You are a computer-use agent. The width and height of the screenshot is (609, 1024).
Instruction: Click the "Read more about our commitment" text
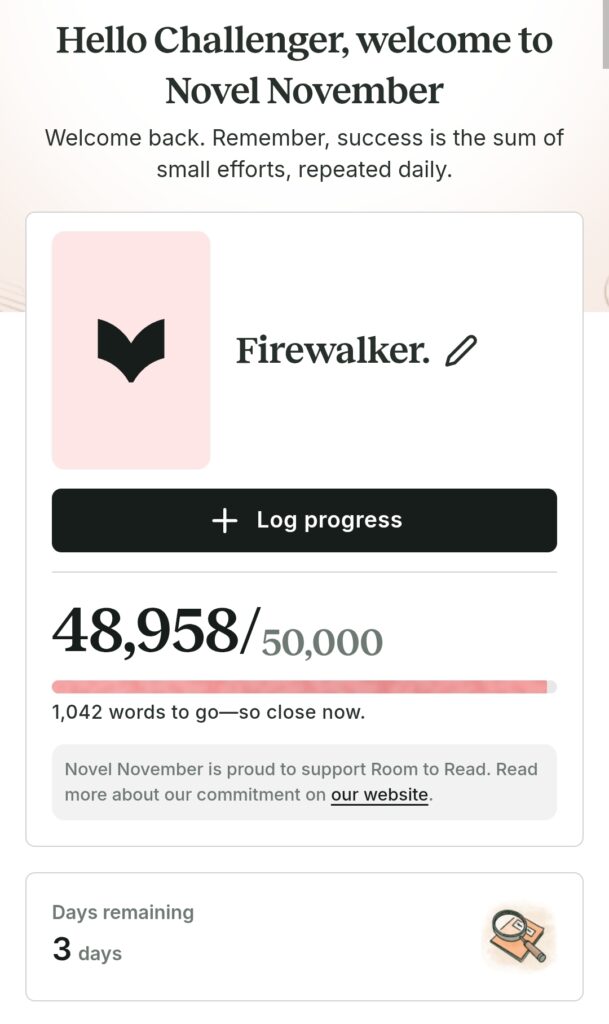point(195,796)
